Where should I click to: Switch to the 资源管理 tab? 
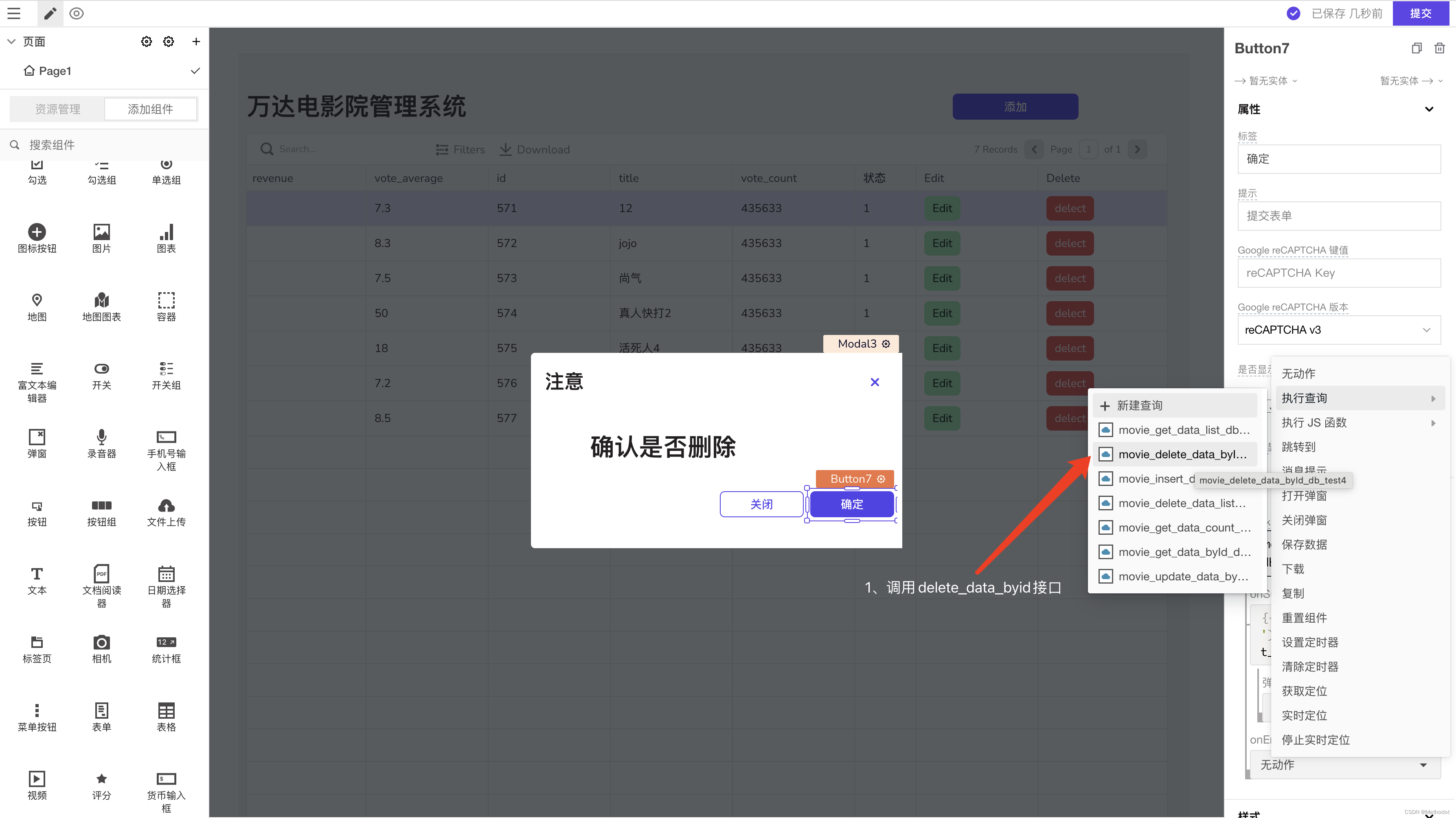pyautogui.click(x=58, y=109)
